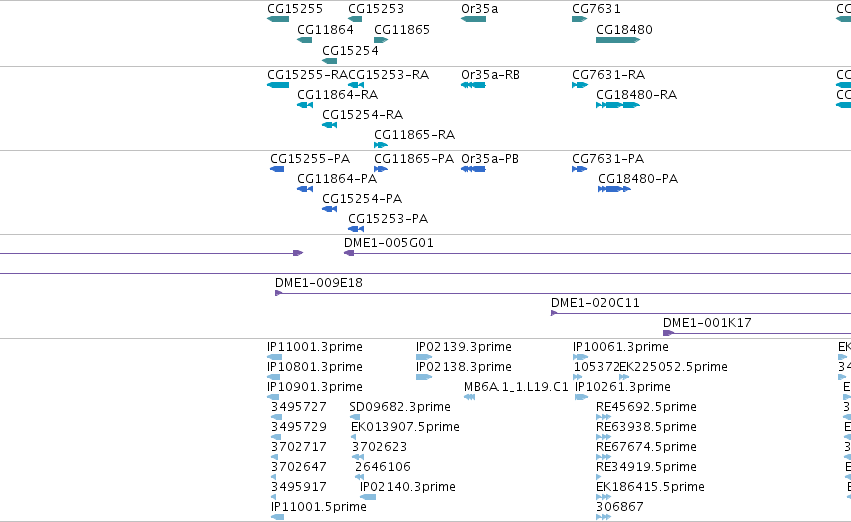This screenshot has width=851, height=522.
Task: Click the IP02140.3prime EST glyph
Action: [368, 498]
